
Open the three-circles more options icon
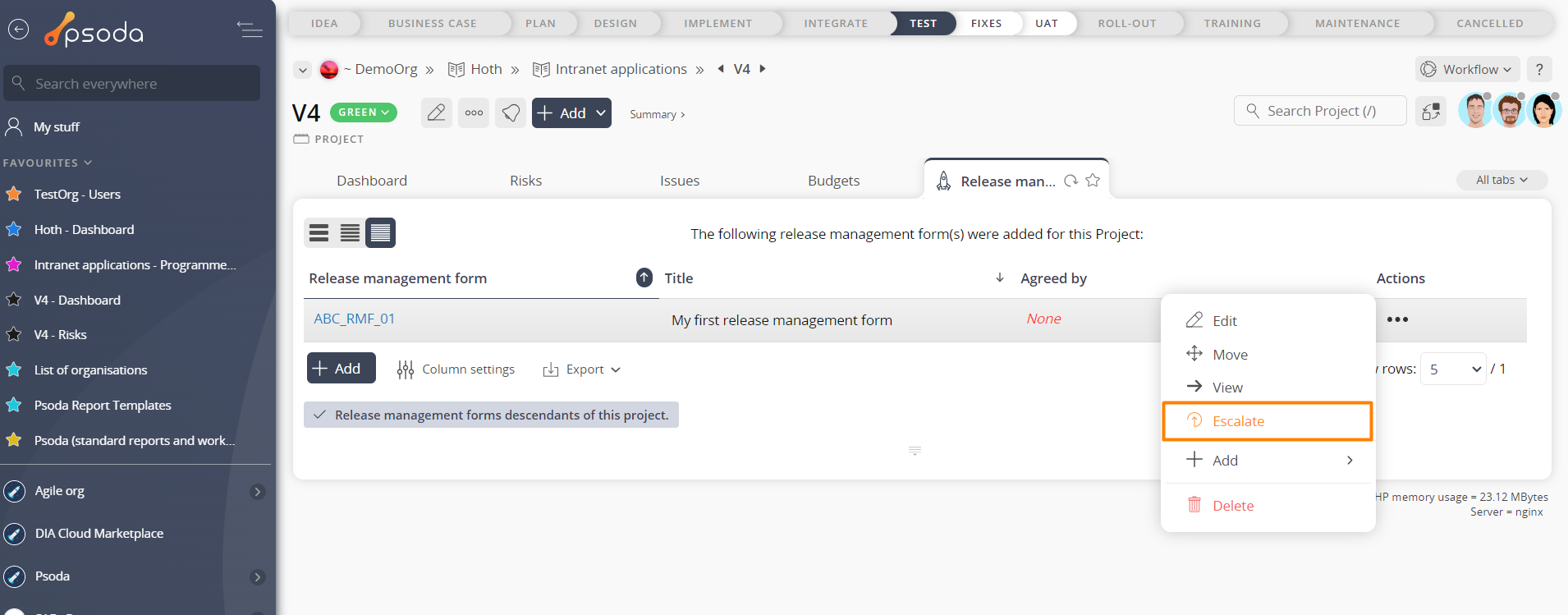[474, 112]
